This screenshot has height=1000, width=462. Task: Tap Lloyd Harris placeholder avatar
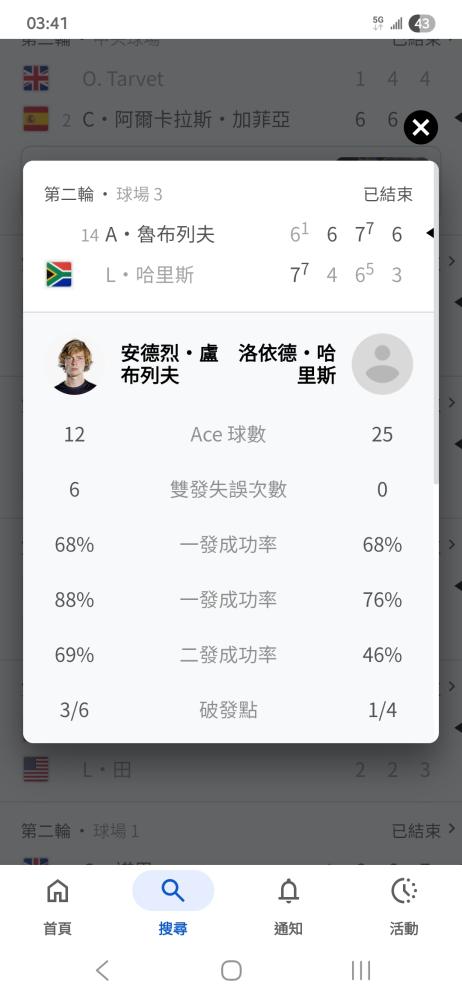point(382,364)
